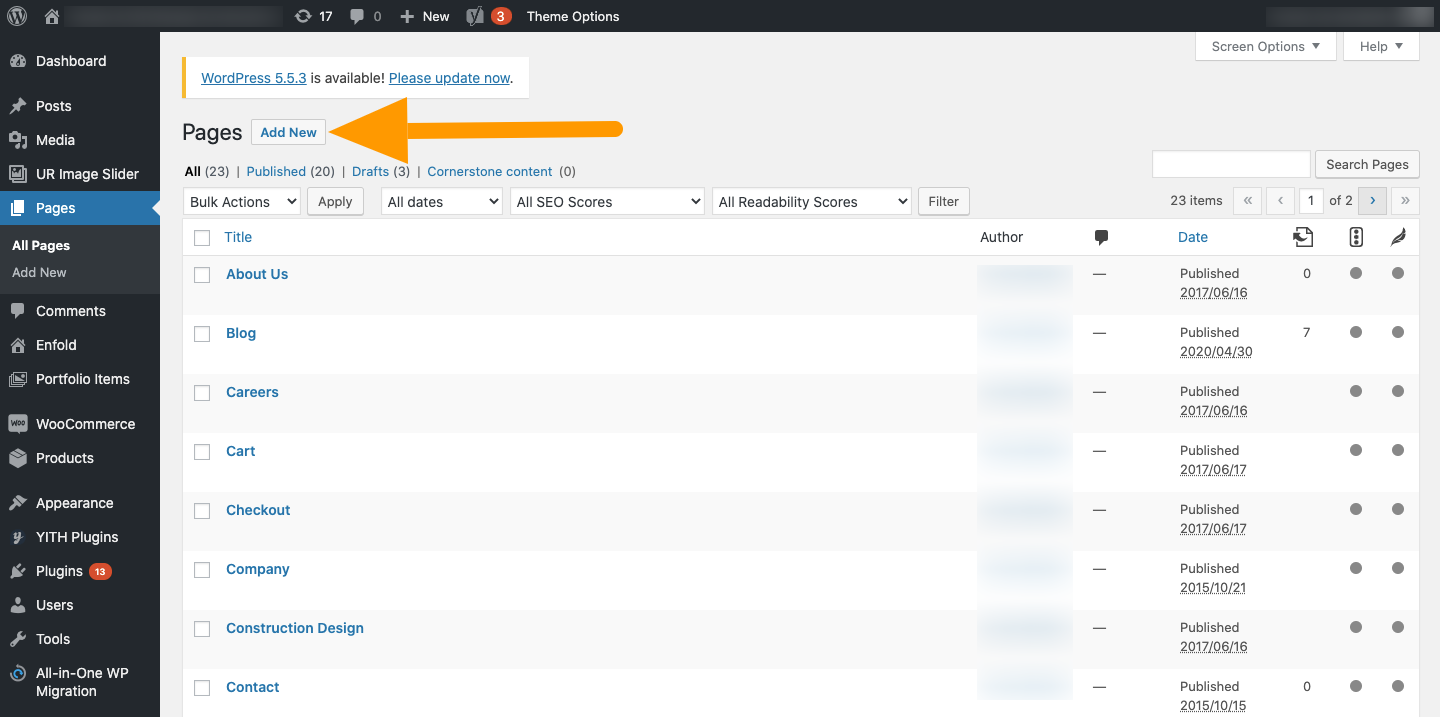Click the Search Pages button
1440x717 pixels.
click(1367, 164)
